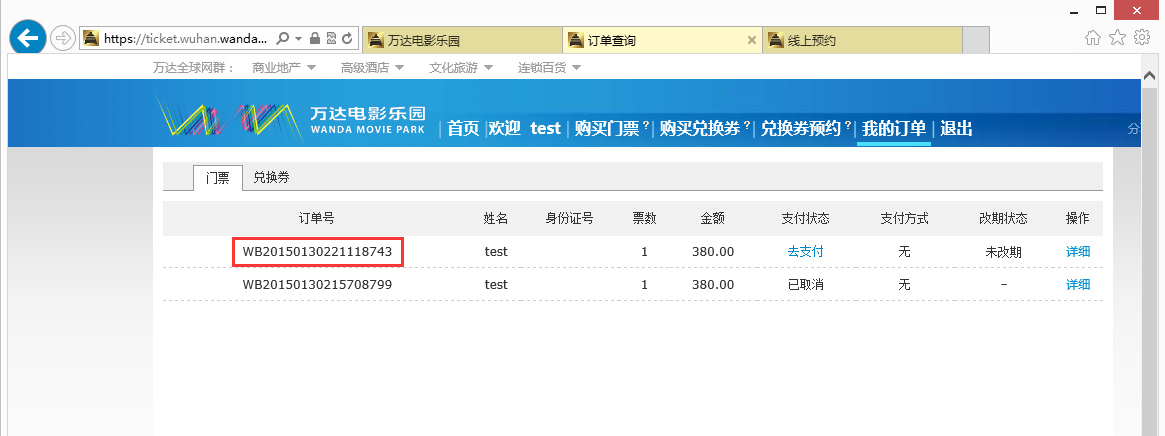
Task: Click the browser back arrow button
Action: (x=27, y=37)
